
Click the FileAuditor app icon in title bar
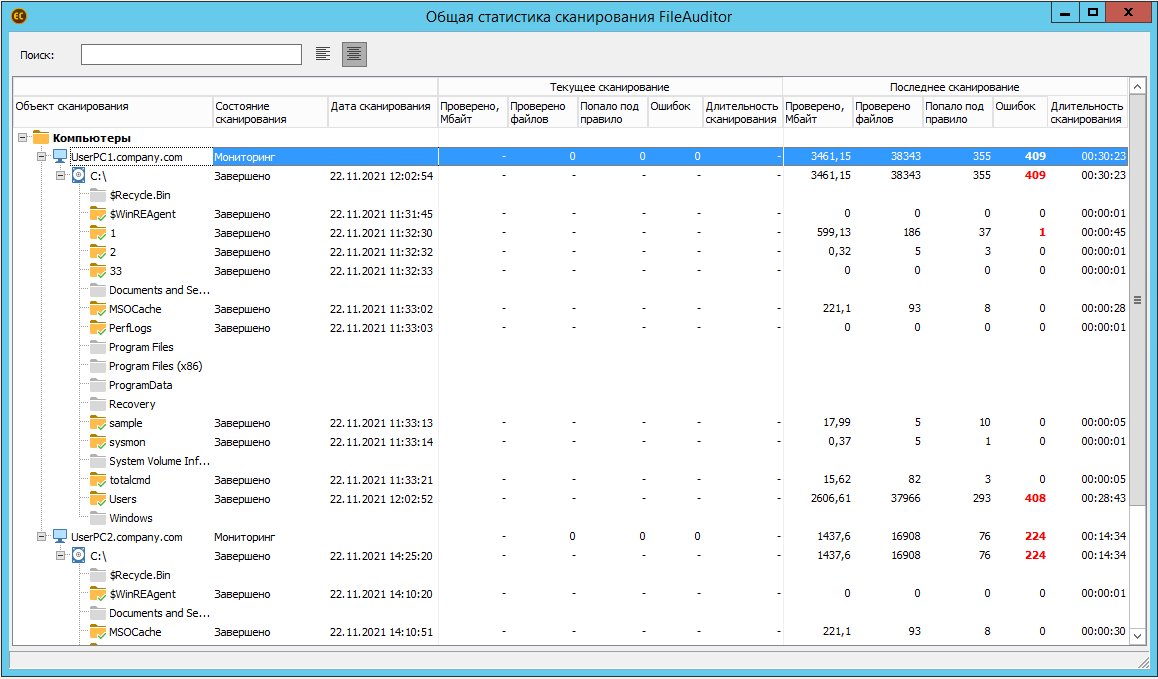18,15
